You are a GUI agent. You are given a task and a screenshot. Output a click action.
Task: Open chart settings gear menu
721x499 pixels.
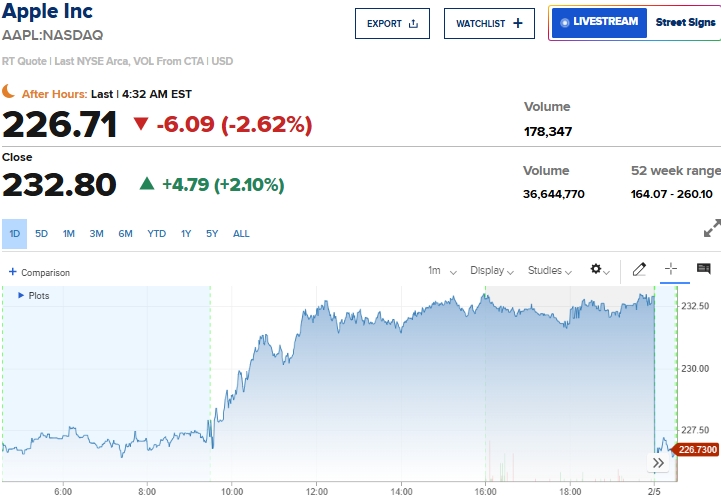(x=600, y=270)
